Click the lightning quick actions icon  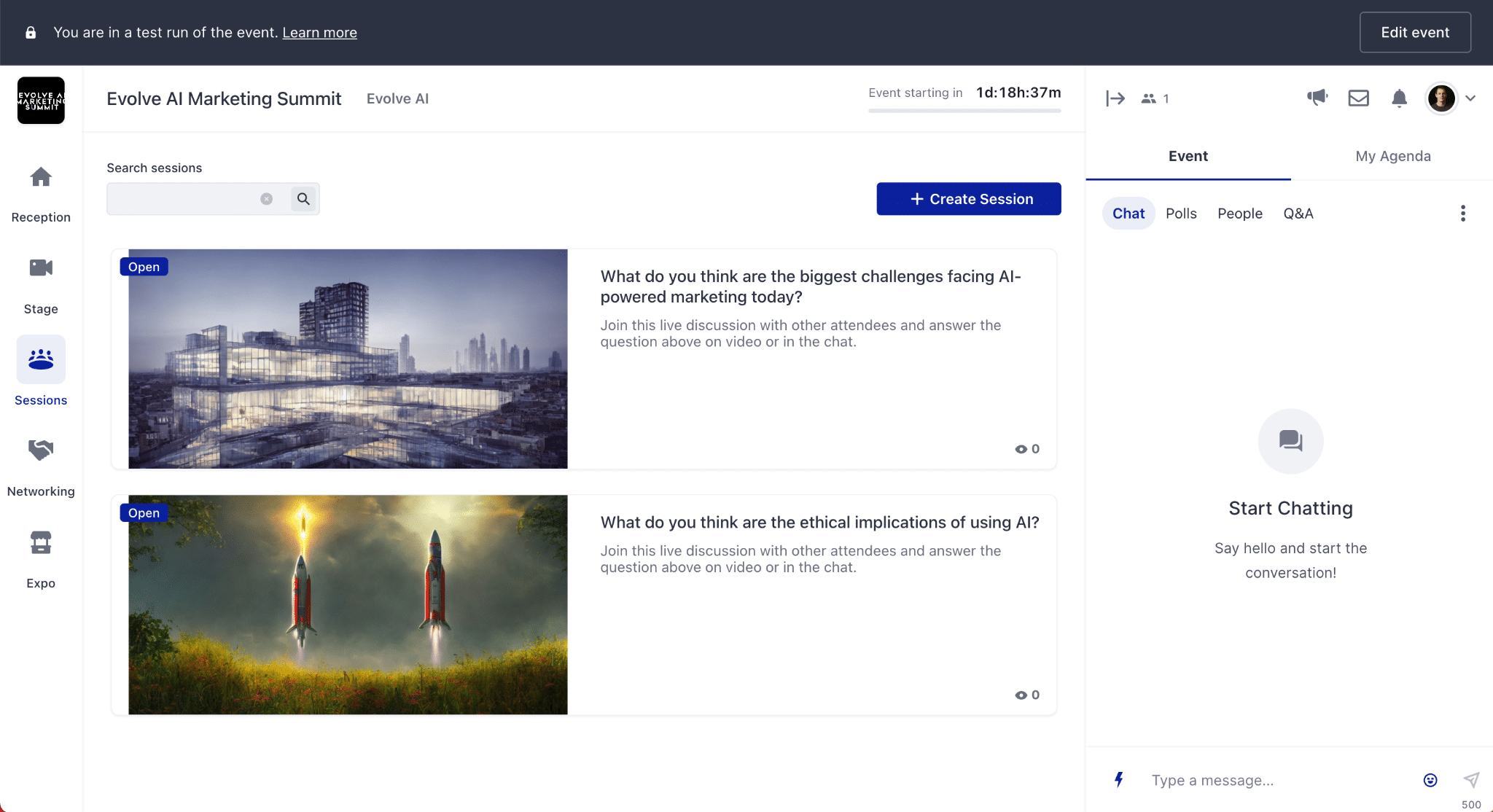pyautogui.click(x=1119, y=780)
